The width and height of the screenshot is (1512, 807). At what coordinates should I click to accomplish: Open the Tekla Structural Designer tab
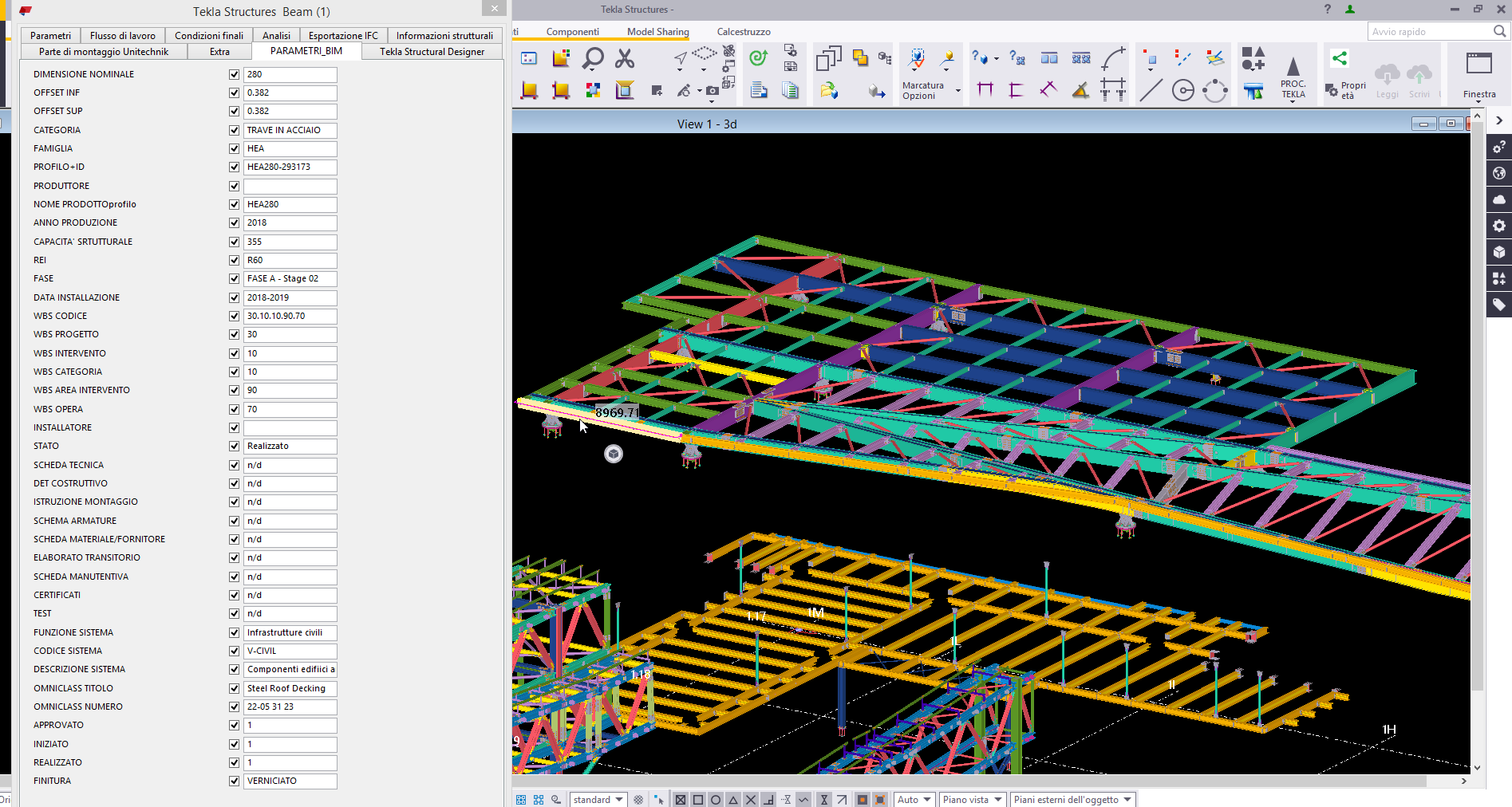(432, 51)
